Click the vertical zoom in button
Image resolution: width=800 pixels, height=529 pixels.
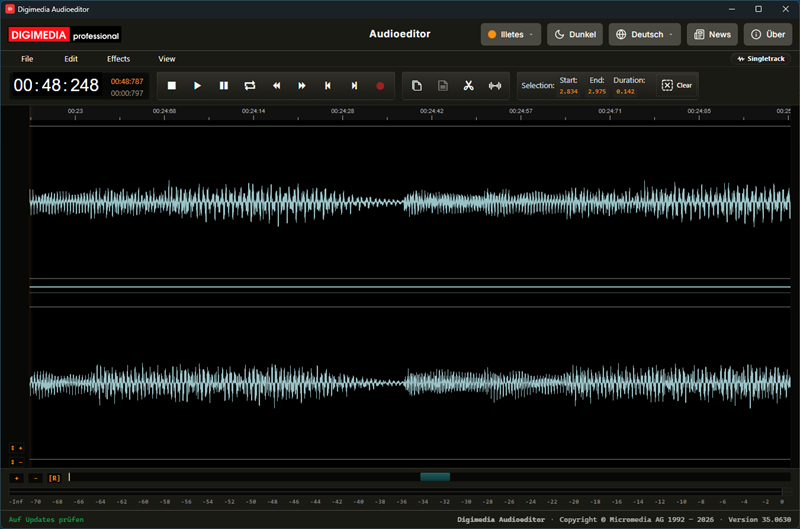(16, 448)
